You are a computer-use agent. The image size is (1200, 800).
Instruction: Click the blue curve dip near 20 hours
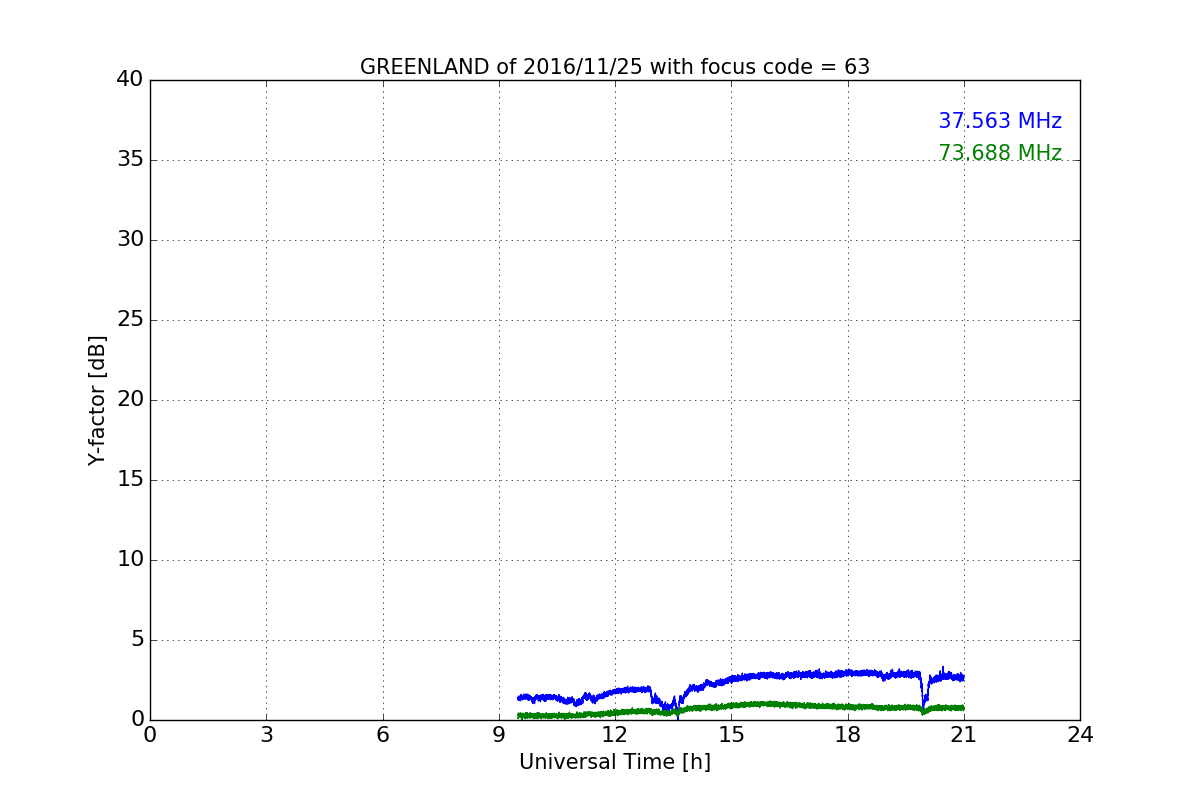pos(924,695)
